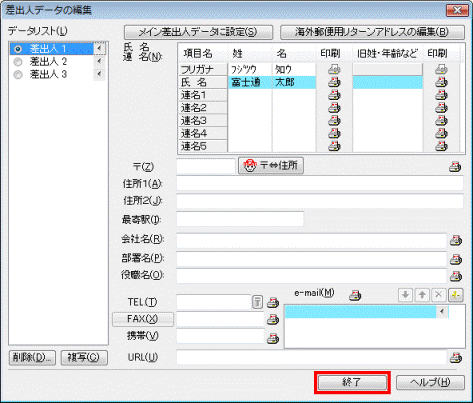Click the TEL phone-type selector icon

(x=257, y=302)
